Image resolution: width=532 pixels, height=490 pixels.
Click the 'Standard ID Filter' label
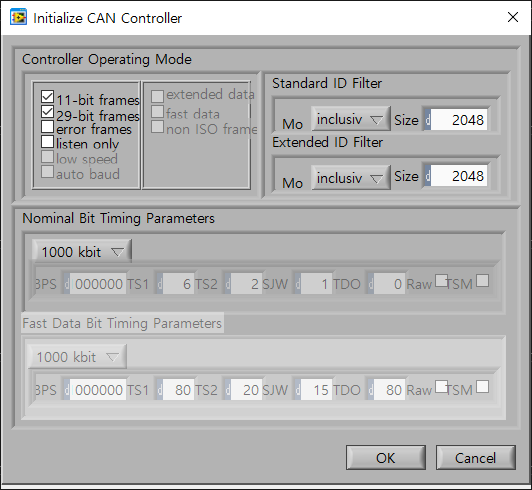point(327,83)
